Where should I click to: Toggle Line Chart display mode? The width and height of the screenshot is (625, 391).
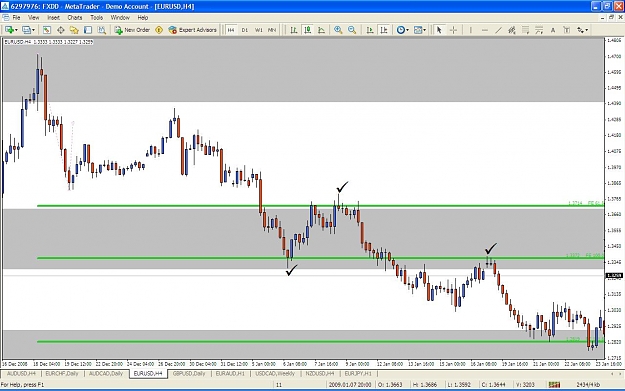(321, 30)
